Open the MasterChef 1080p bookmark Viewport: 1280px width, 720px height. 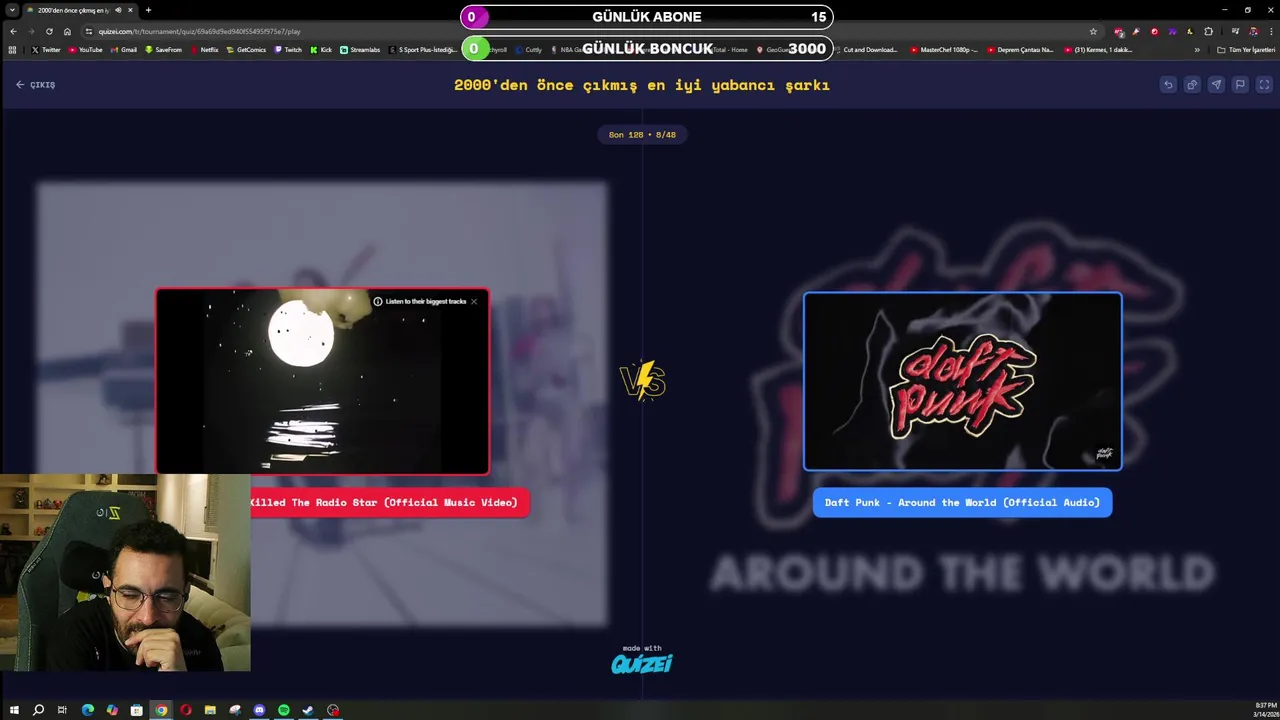945,49
